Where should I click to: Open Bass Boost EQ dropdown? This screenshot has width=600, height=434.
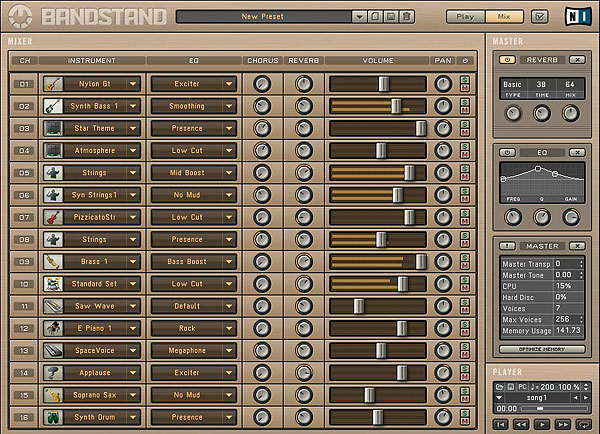coord(229,261)
